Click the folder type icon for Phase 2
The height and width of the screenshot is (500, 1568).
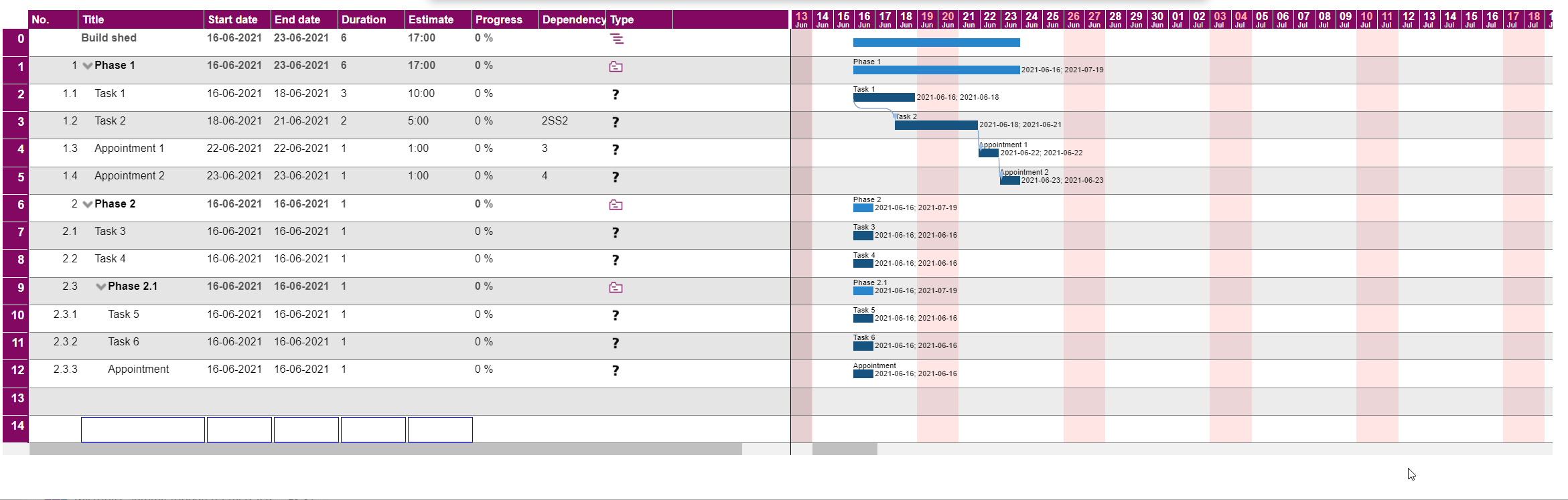tap(616, 205)
